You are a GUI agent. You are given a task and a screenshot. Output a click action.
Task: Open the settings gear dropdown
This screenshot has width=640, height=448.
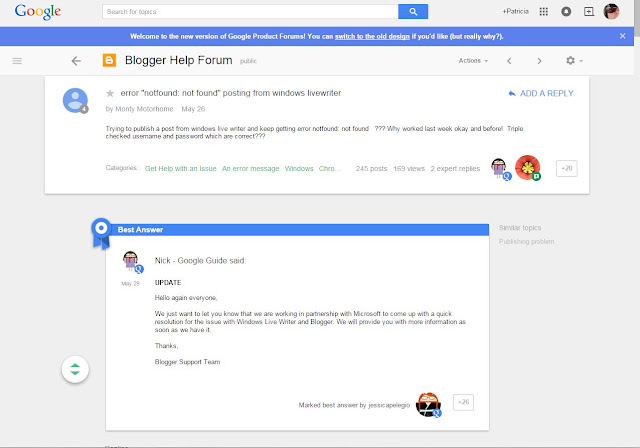(574, 60)
